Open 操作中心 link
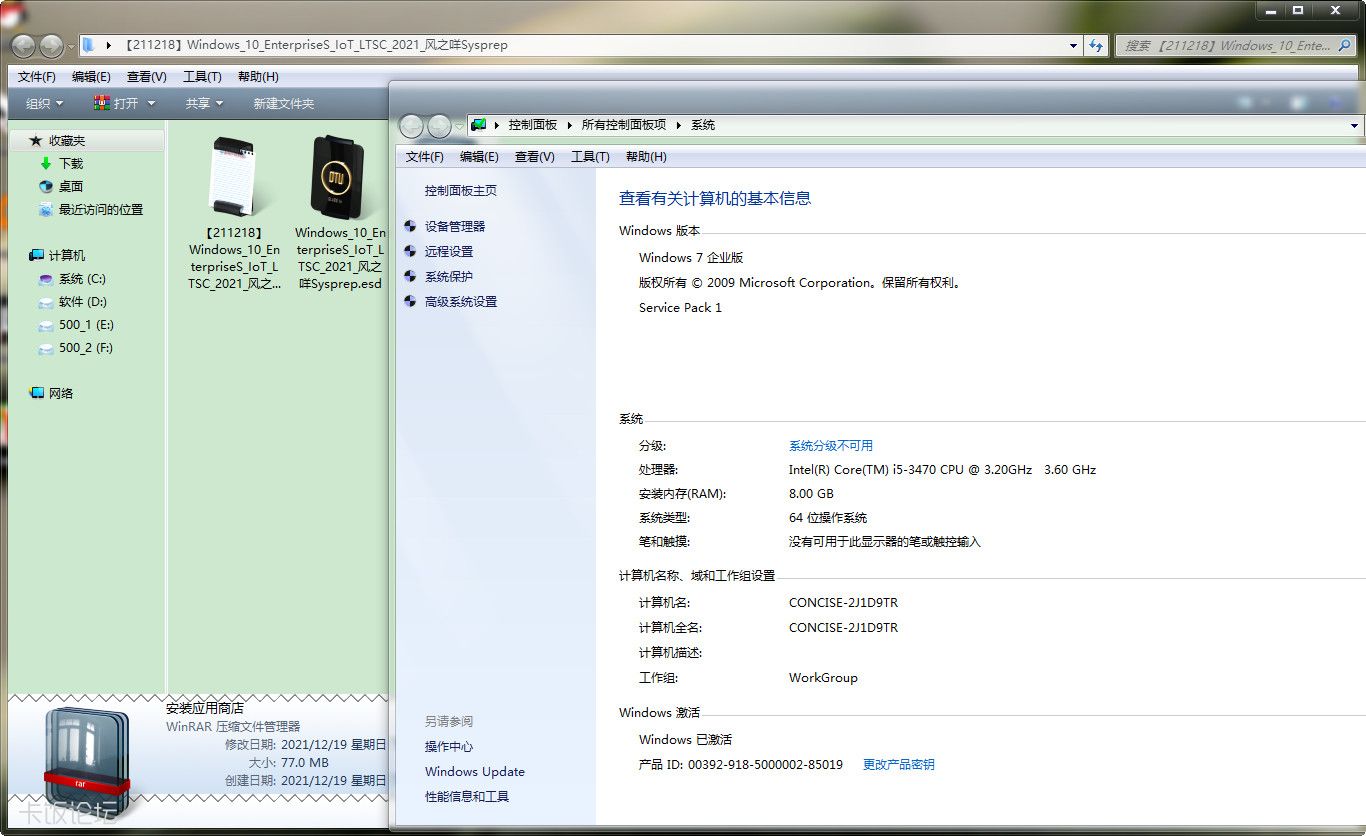The image size is (1366, 836). (x=449, y=747)
